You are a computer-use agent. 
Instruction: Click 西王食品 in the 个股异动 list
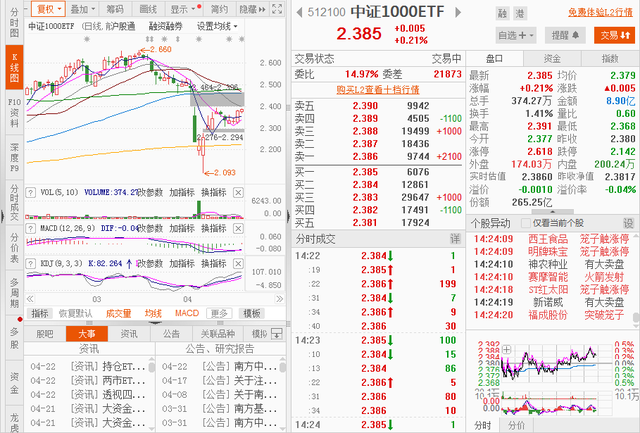(x=548, y=239)
